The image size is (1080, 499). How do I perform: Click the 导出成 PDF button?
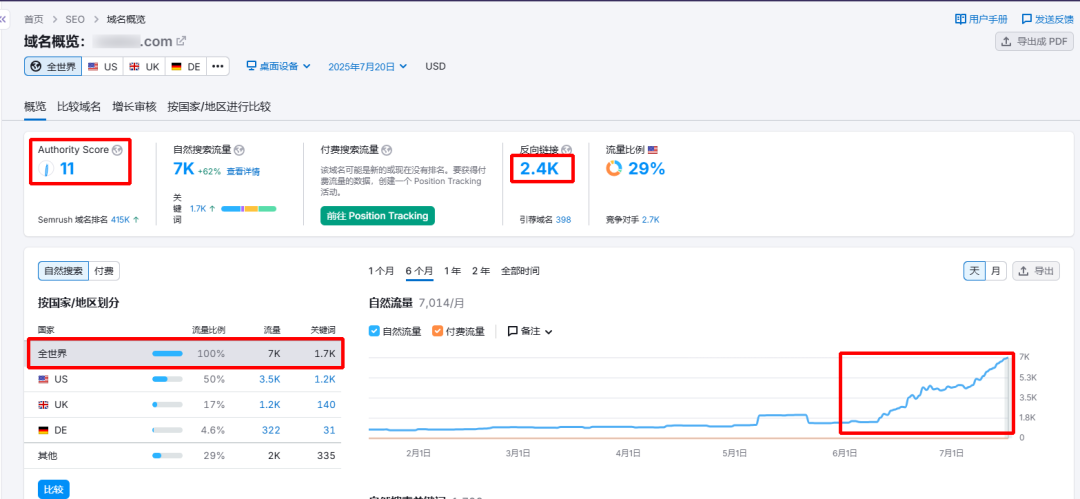[x=1035, y=41]
